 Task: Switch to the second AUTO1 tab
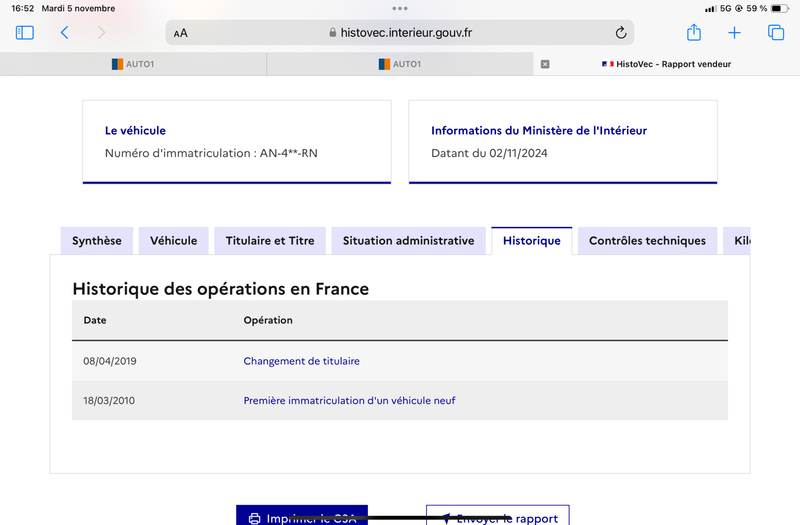[x=400, y=64]
